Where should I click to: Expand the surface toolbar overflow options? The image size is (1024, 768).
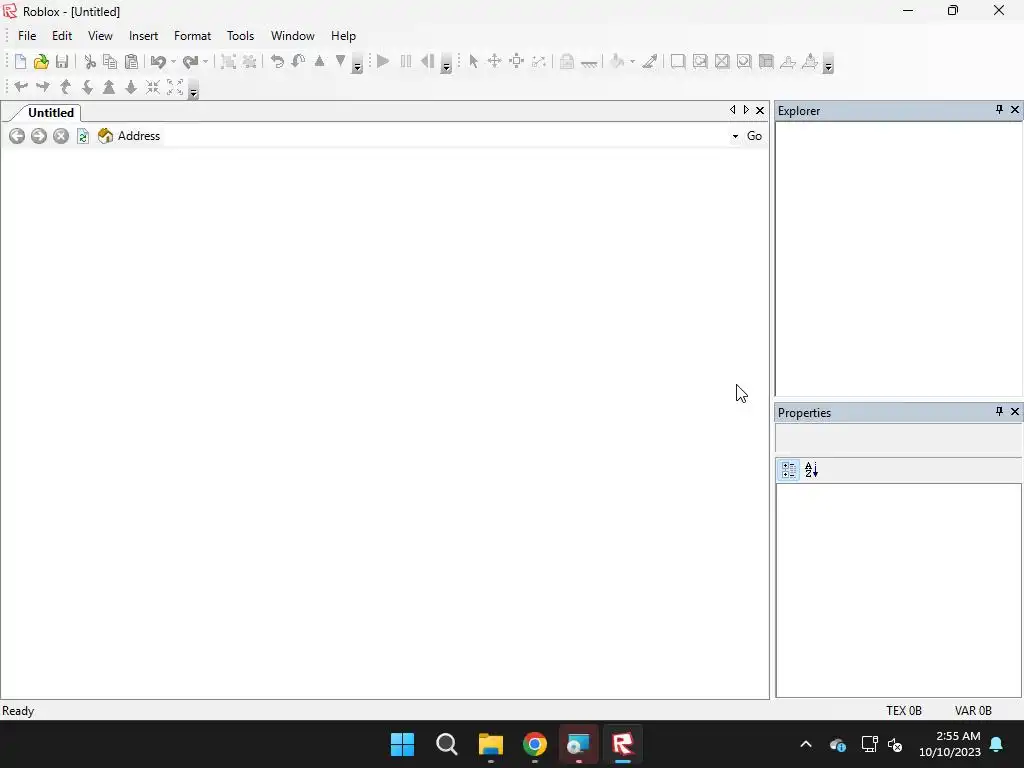(828, 63)
